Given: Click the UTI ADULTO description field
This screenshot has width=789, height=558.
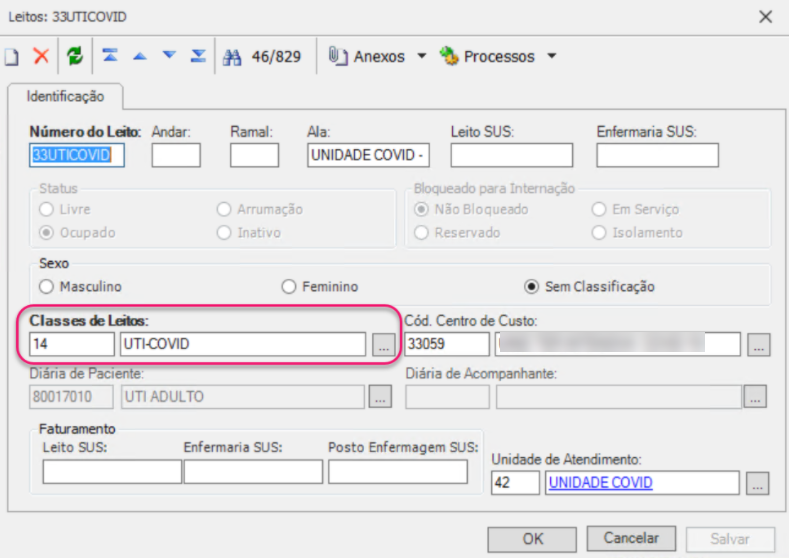Looking at the screenshot, I should coord(243,396).
